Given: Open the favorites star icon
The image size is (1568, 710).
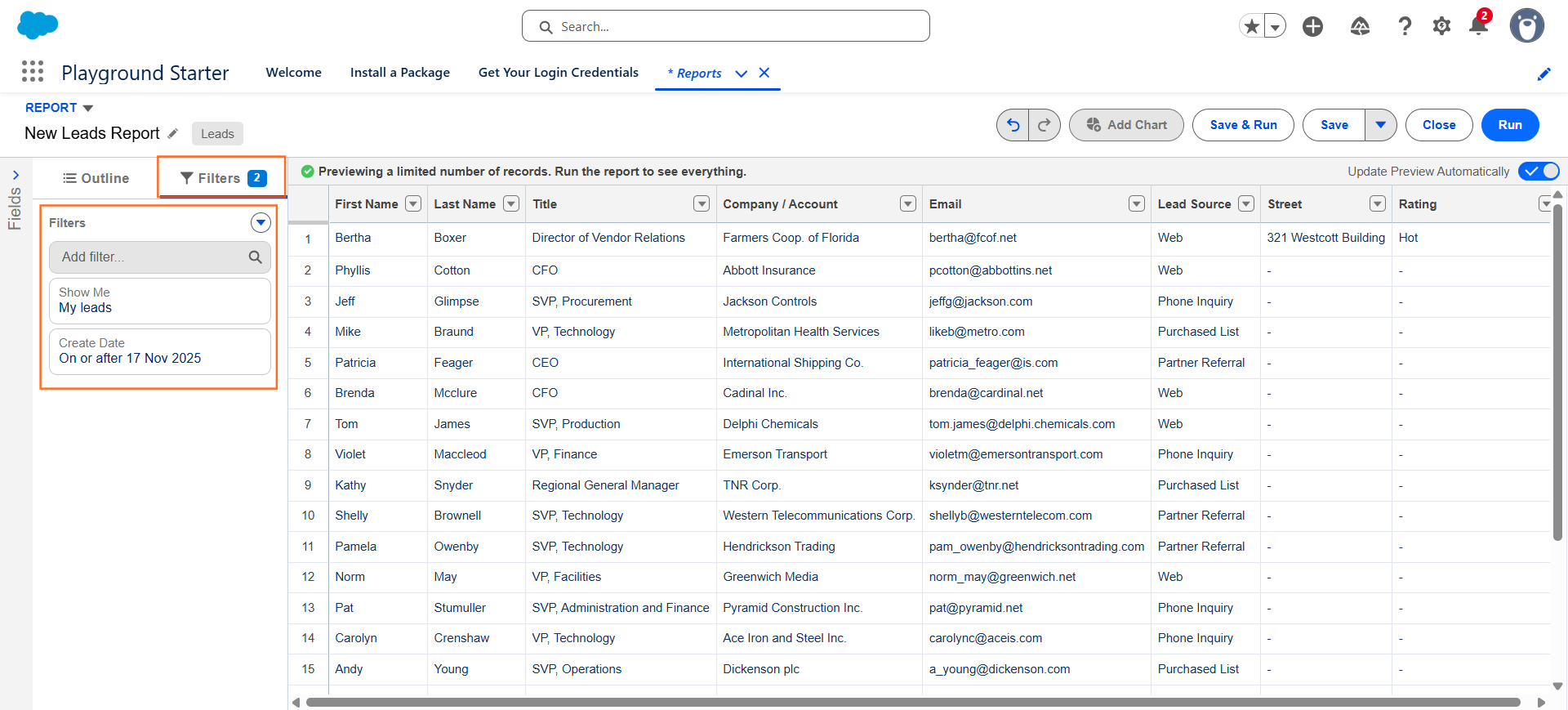Looking at the screenshot, I should click(x=1251, y=26).
